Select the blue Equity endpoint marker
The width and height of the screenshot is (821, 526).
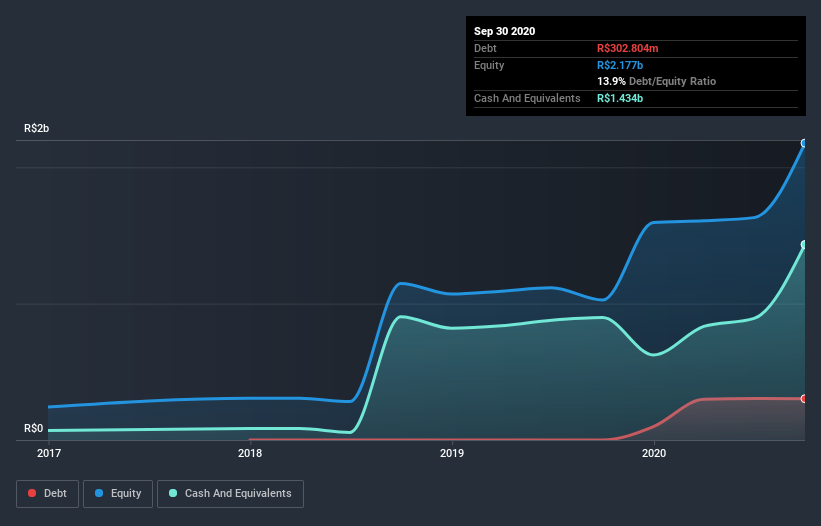pyautogui.click(x=804, y=143)
